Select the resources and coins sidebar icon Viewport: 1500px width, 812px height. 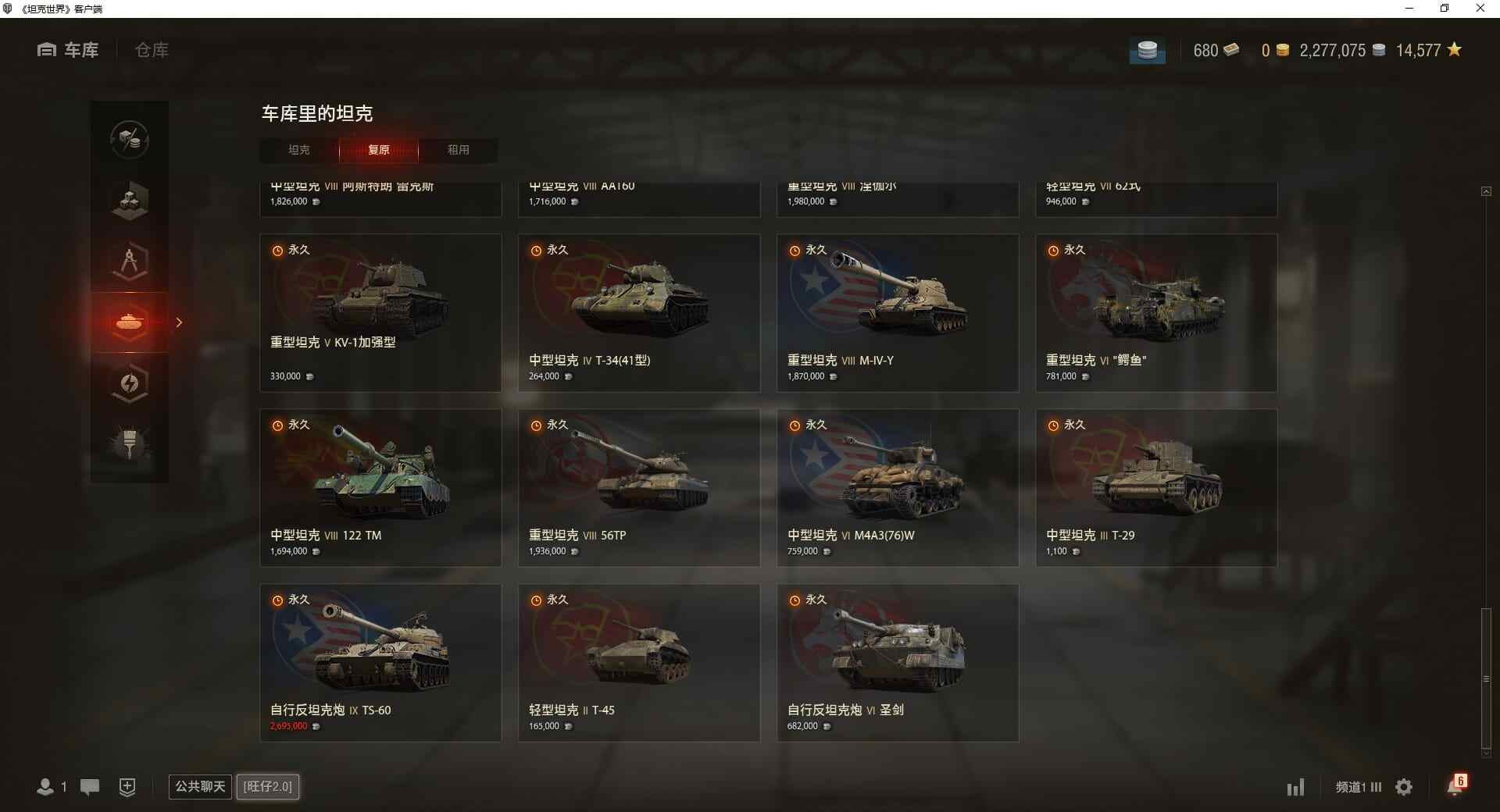[x=130, y=140]
